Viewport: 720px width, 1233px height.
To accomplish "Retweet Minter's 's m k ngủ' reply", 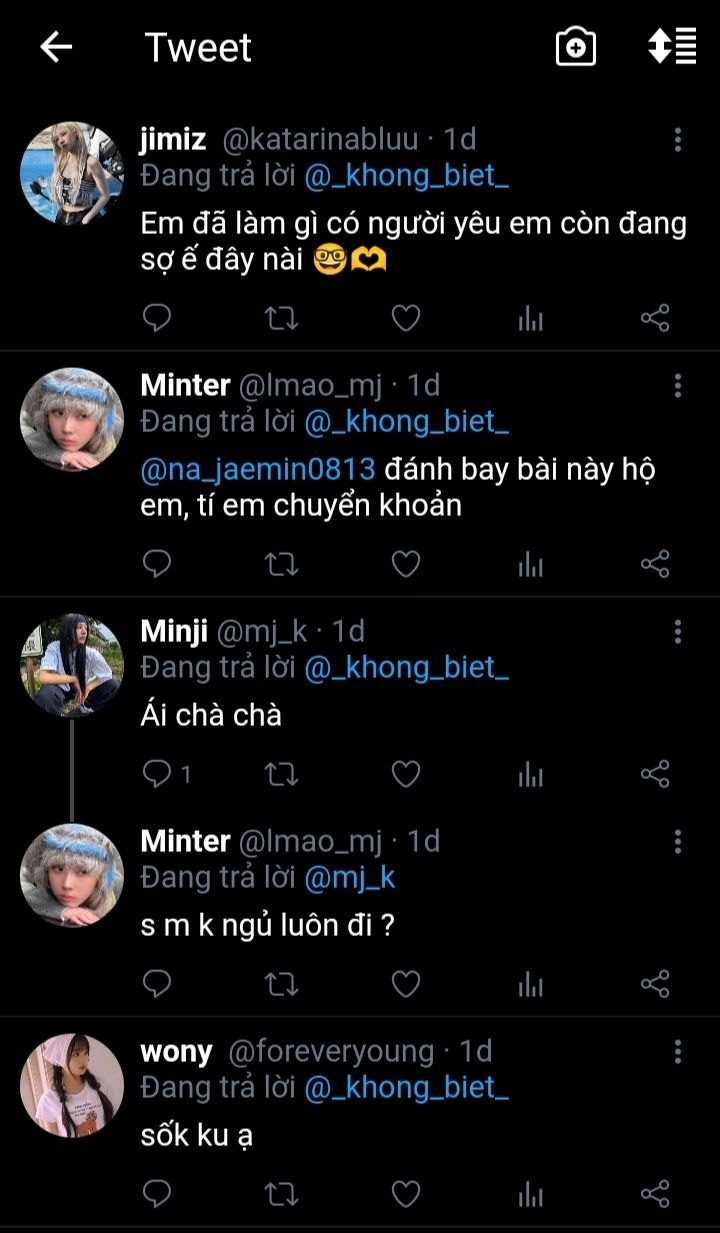I will tap(281, 984).
